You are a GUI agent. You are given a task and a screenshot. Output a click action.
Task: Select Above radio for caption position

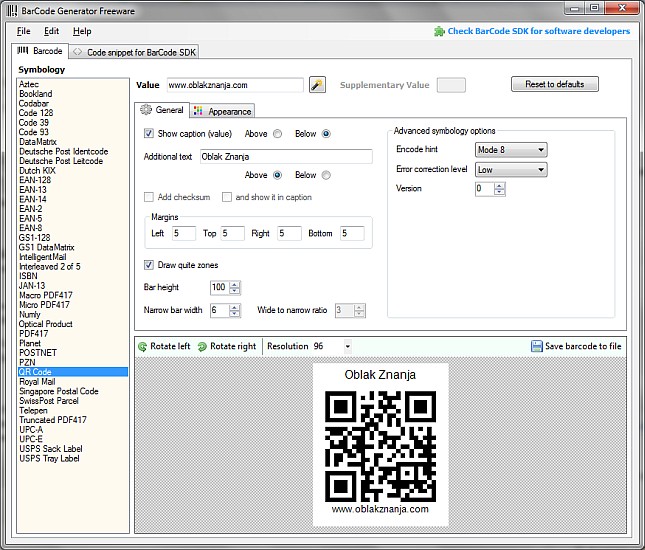coord(277,133)
